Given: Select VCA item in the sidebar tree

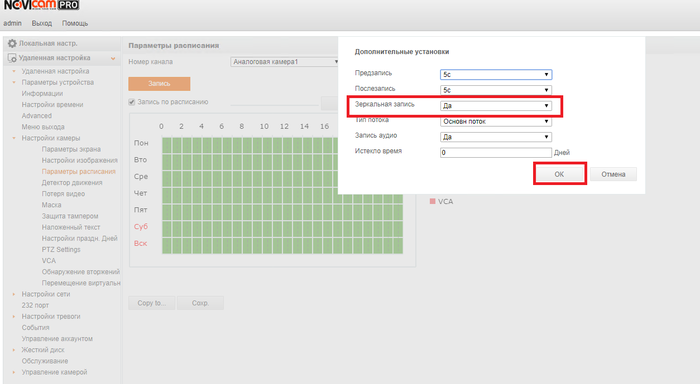Looking at the screenshot, I should click(x=49, y=261).
